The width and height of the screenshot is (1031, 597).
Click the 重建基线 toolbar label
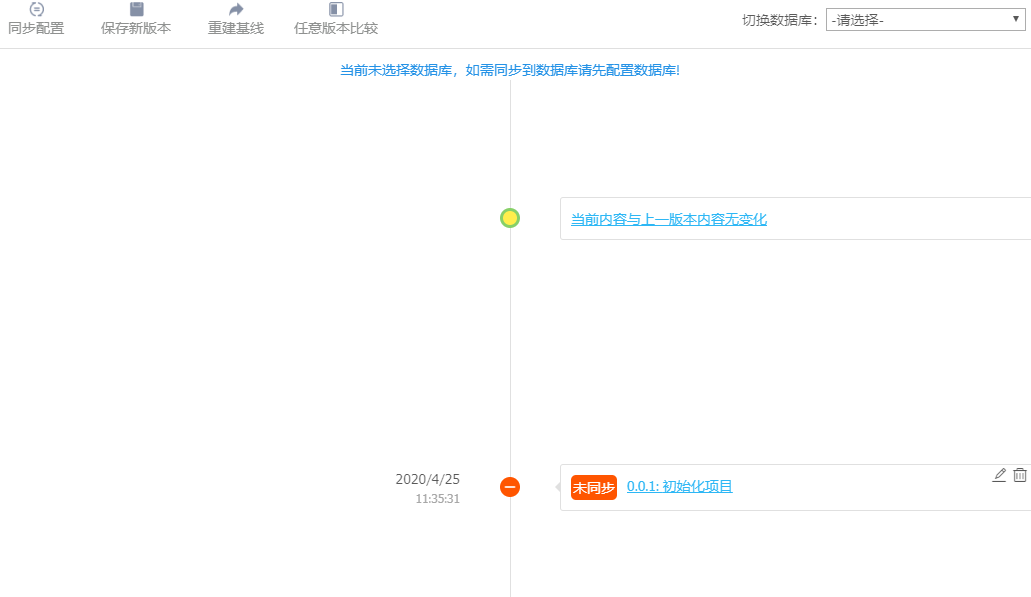(x=233, y=29)
